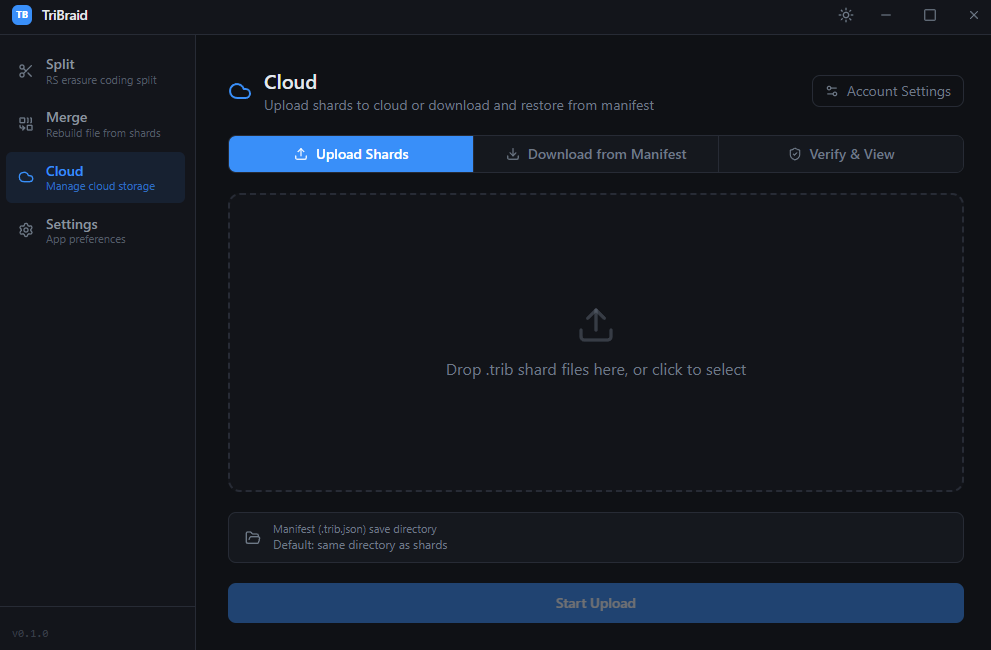Click the manifest save directory row
991x650 pixels.
point(595,537)
